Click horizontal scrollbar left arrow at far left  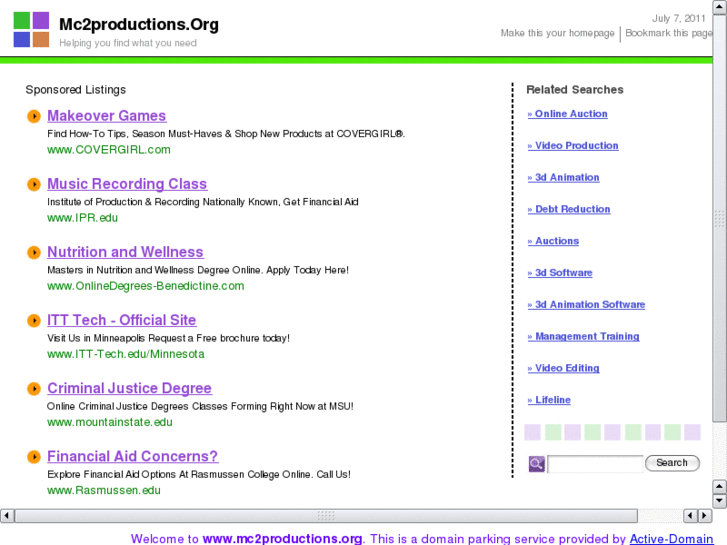coord(7,515)
